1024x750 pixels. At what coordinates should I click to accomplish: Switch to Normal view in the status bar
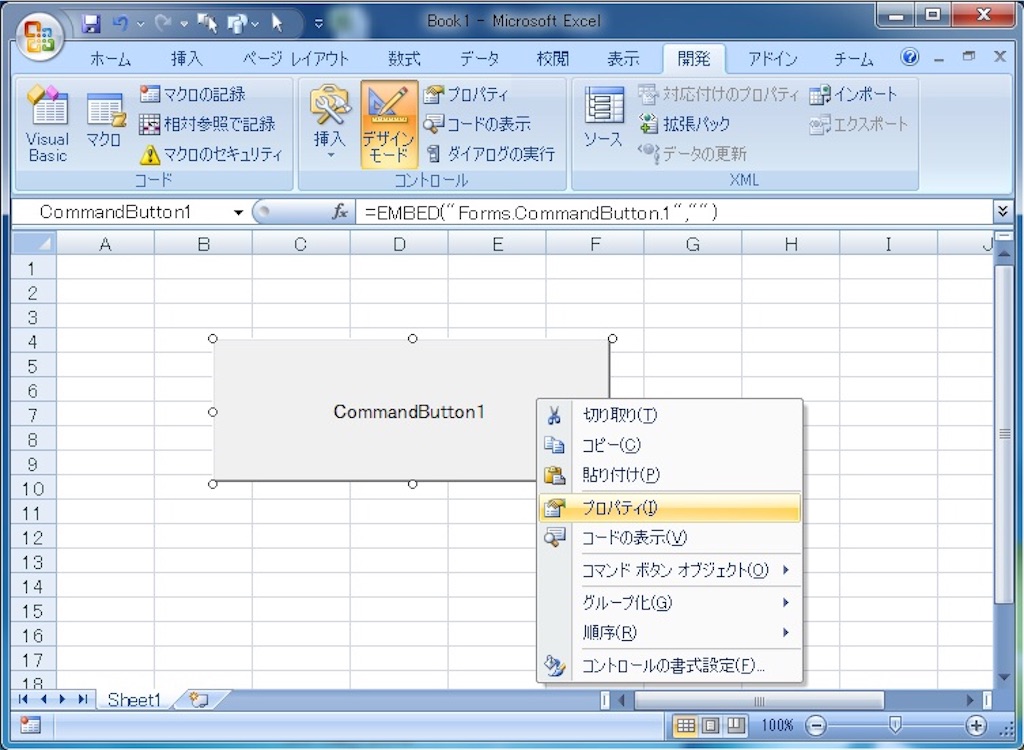click(x=684, y=726)
